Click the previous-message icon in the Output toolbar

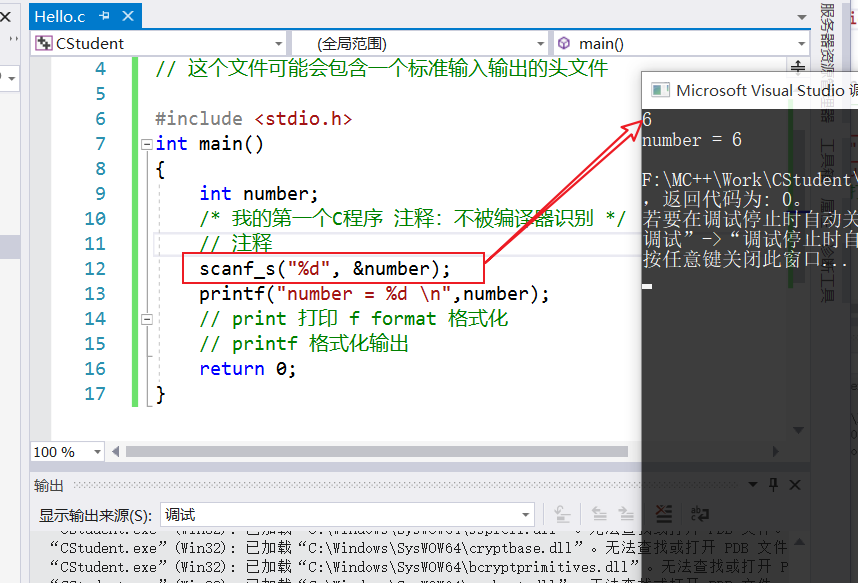[597, 512]
